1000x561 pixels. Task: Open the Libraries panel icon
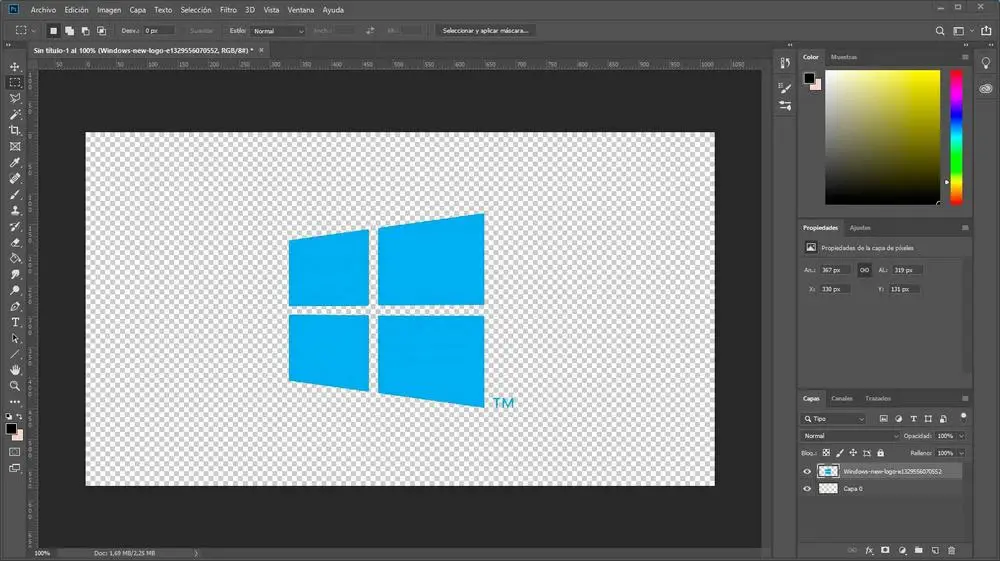point(986,89)
